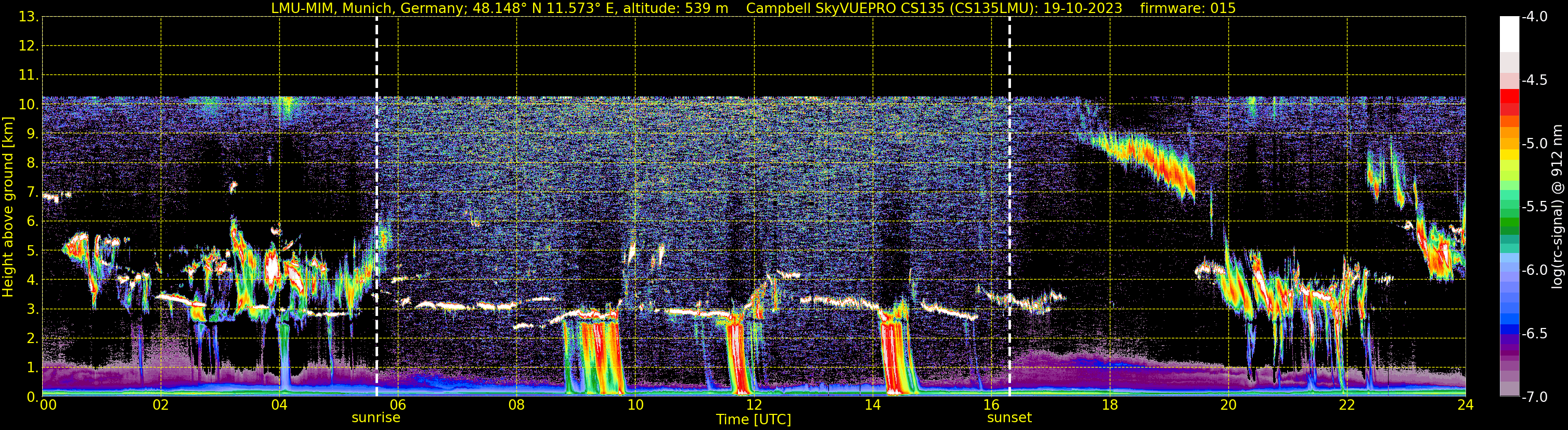Screen dimensions: 1568x430
Task: Click the '-4.0' colorbar tick label
Action: 1534,17
